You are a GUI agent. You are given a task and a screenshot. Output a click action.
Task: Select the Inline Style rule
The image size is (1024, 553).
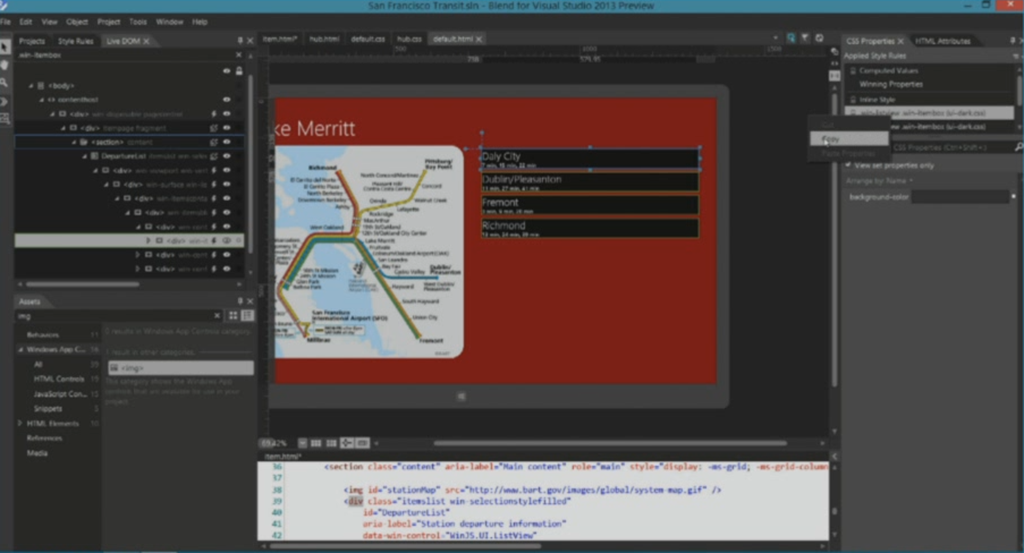click(877, 100)
